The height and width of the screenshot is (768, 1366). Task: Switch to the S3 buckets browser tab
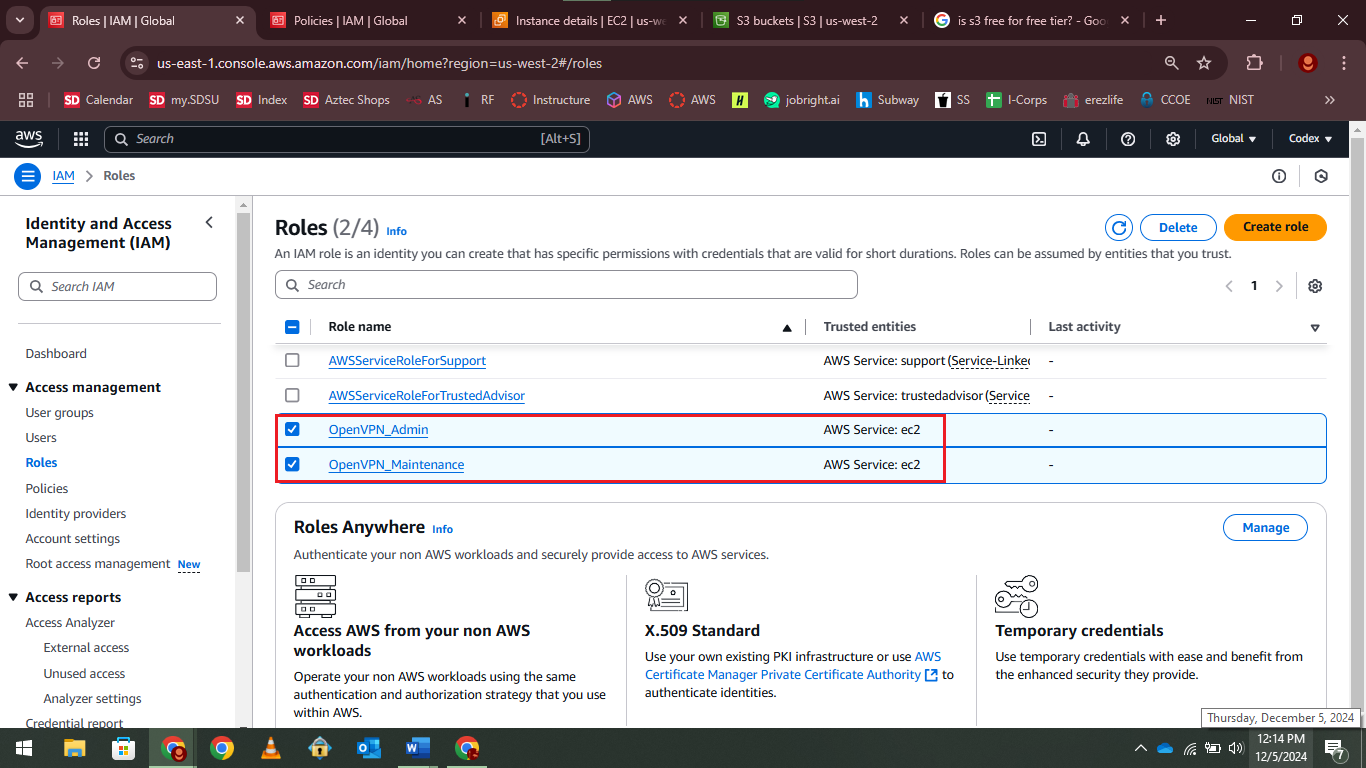pos(811,20)
